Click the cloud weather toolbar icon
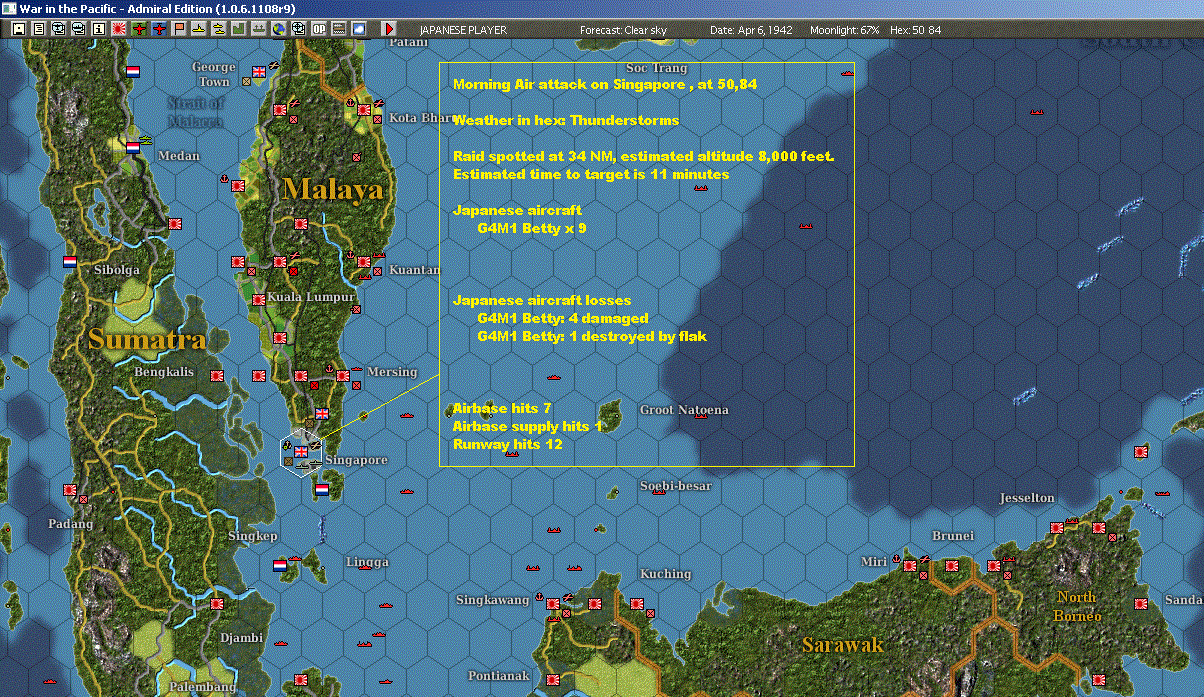The width and height of the screenshot is (1204, 697). tap(358, 30)
